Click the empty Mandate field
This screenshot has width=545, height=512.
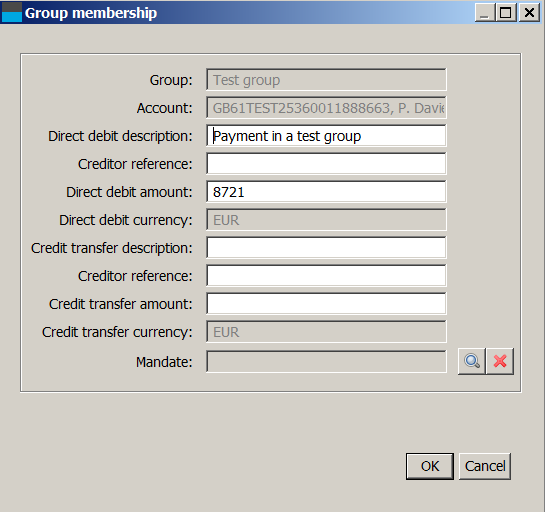[326, 361]
